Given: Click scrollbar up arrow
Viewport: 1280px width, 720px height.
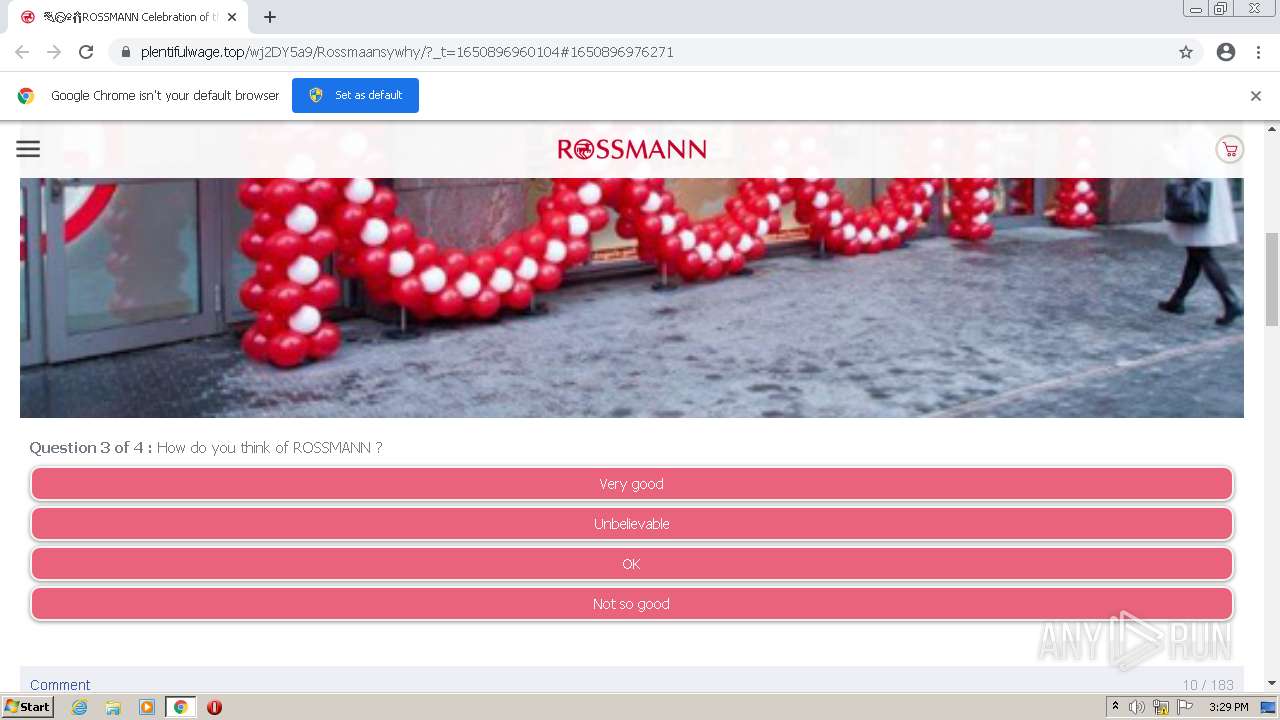Looking at the screenshot, I should [1272, 129].
